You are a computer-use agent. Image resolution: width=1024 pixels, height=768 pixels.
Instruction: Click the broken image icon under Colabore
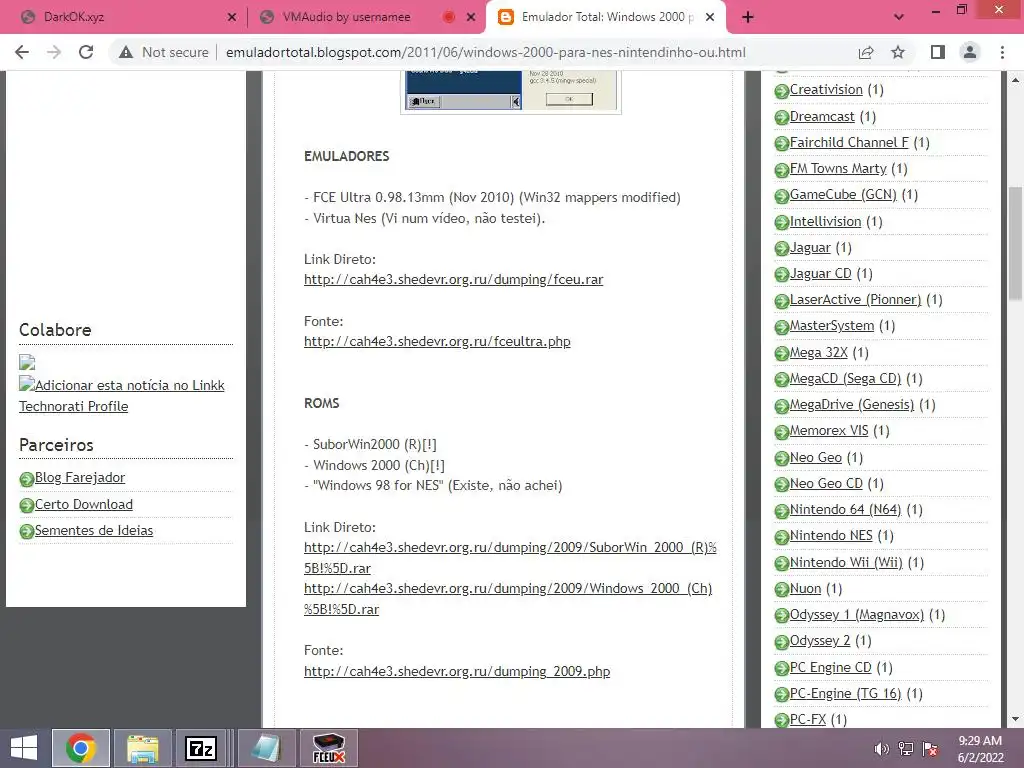pyautogui.click(x=27, y=362)
